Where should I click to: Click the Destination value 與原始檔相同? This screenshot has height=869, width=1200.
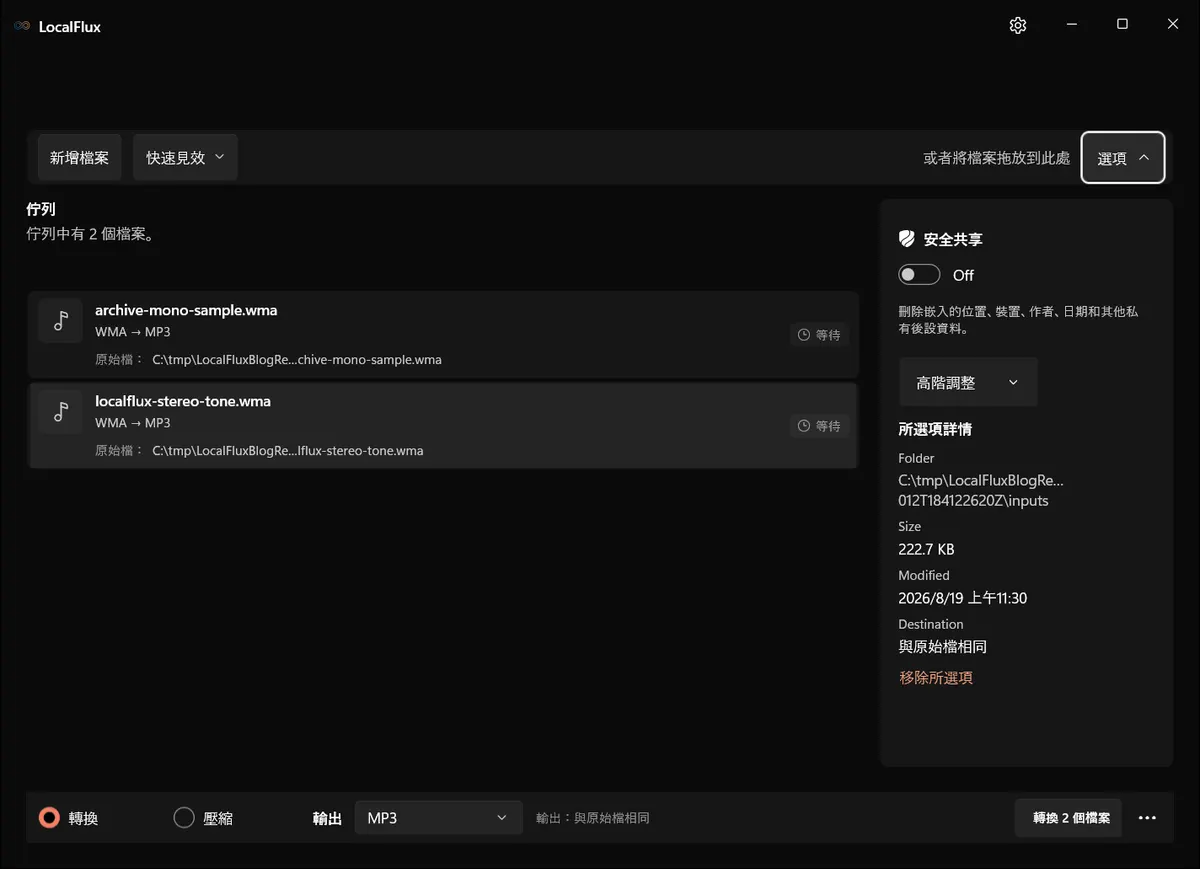(943, 647)
